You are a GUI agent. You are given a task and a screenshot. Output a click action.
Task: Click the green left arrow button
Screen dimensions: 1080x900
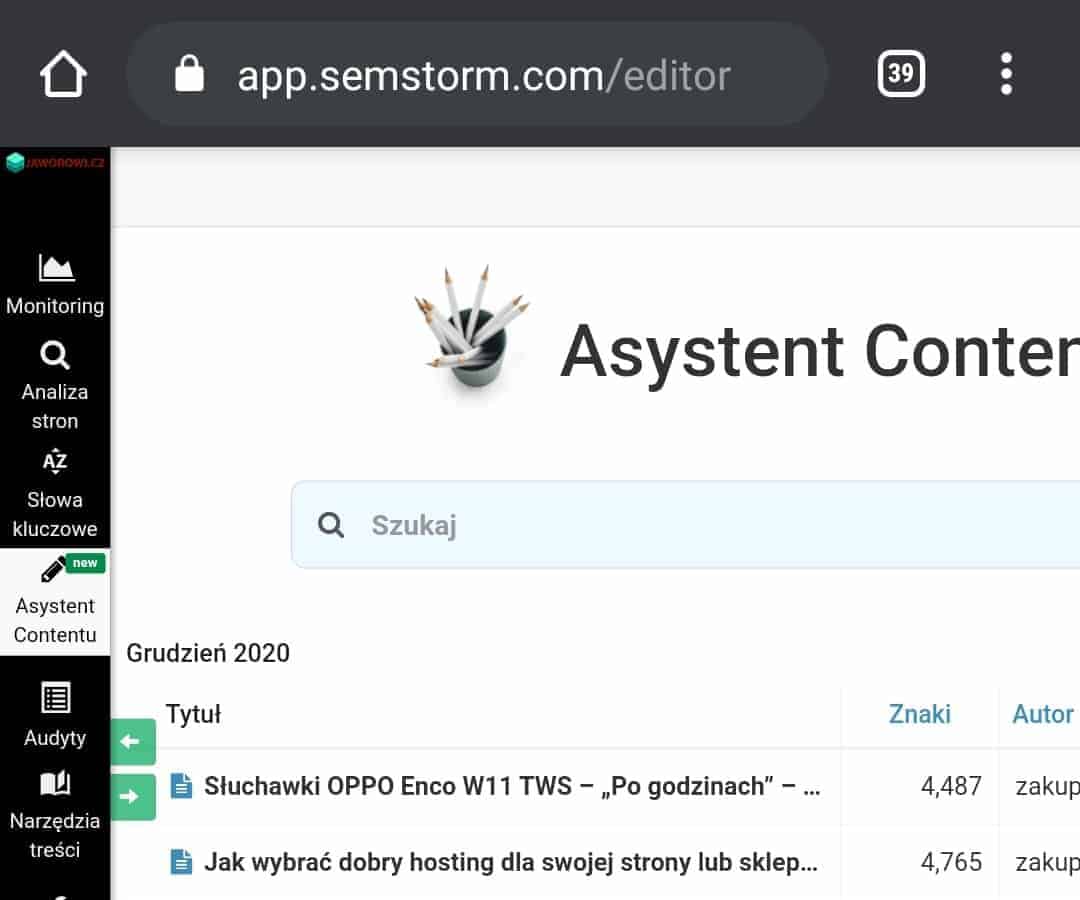134,742
